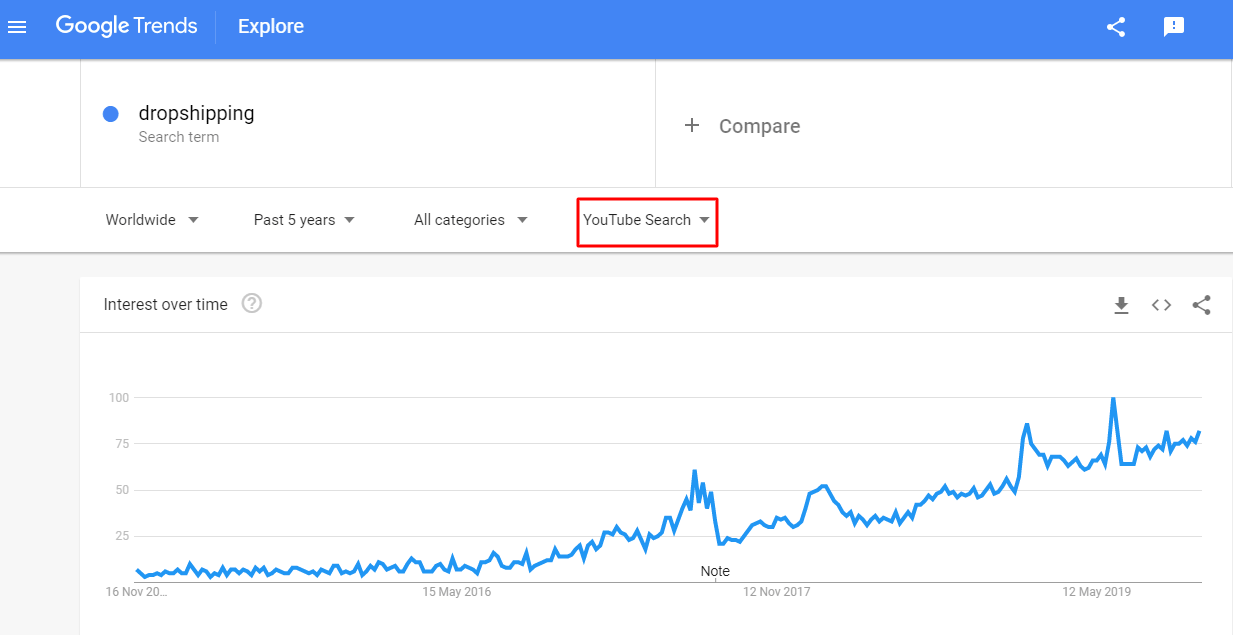Click the Compare button to add term

[759, 126]
